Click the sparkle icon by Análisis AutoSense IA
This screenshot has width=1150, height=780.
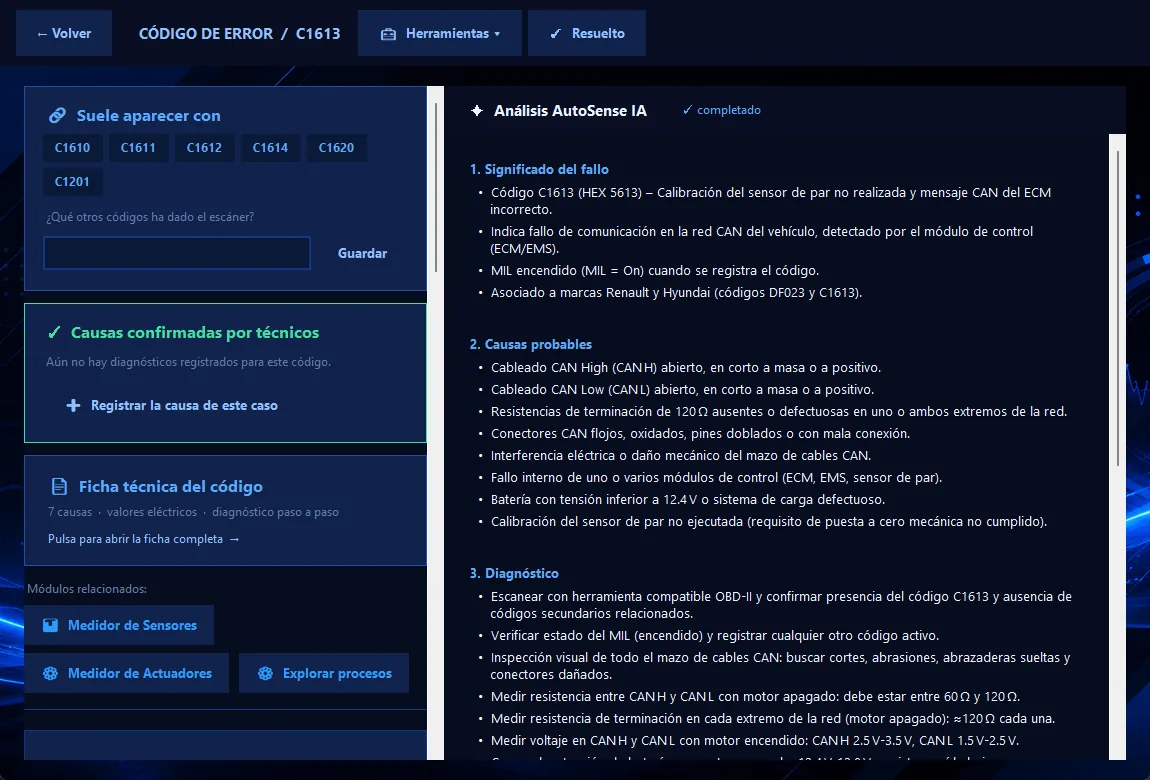click(x=477, y=111)
